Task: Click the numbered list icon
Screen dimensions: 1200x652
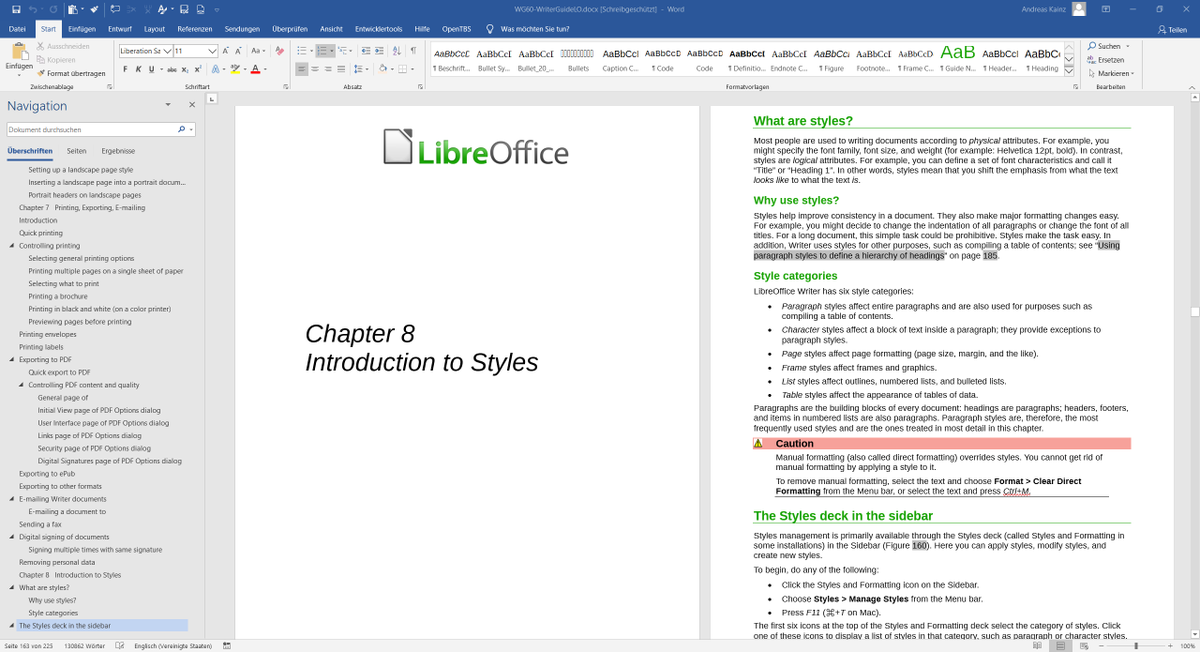Action: tap(324, 50)
